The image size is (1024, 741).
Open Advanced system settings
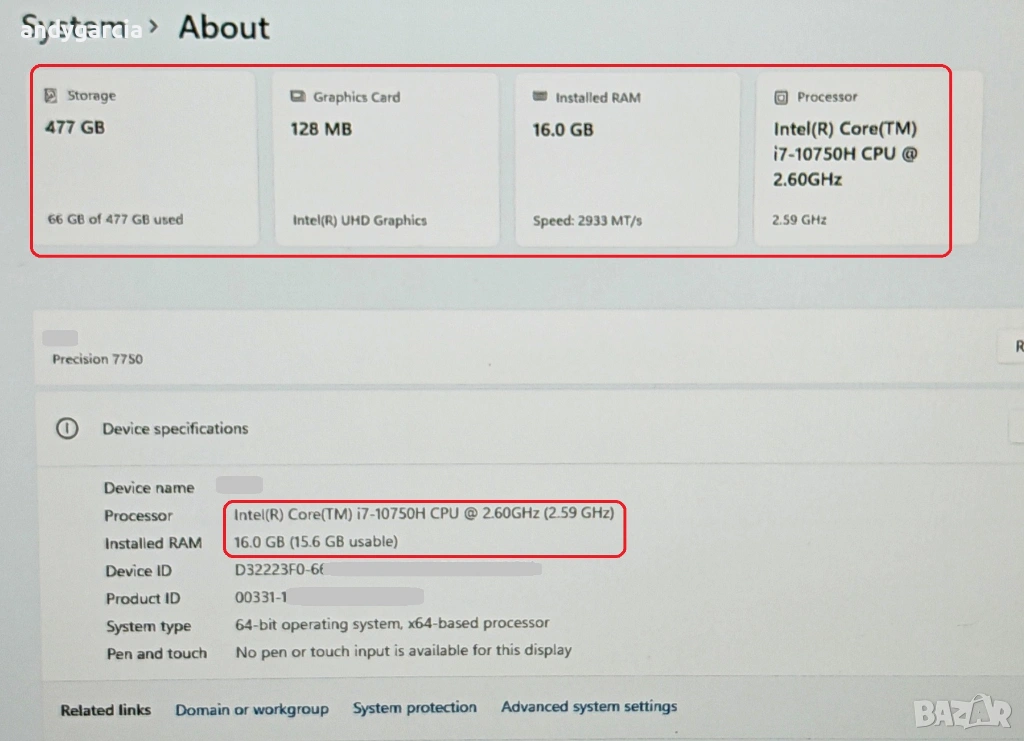pyautogui.click(x=588, y=707)
